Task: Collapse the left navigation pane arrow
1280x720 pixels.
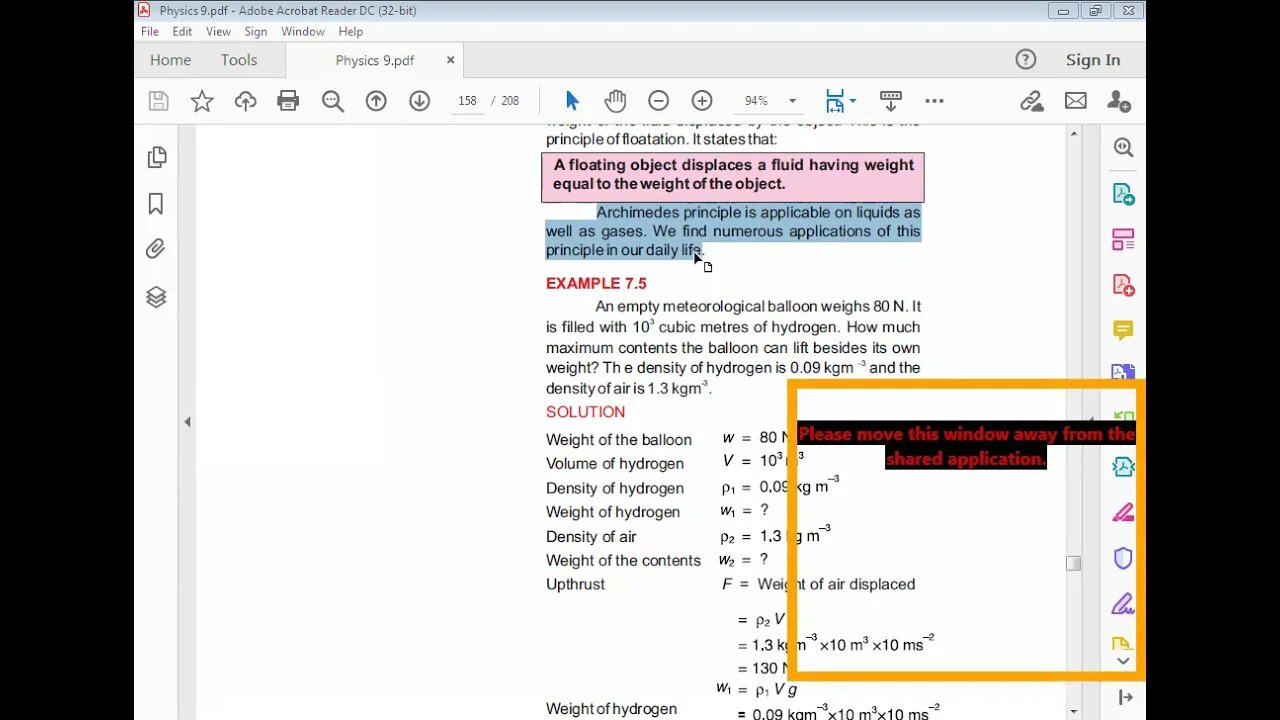Action: click(x=187, y=422)
